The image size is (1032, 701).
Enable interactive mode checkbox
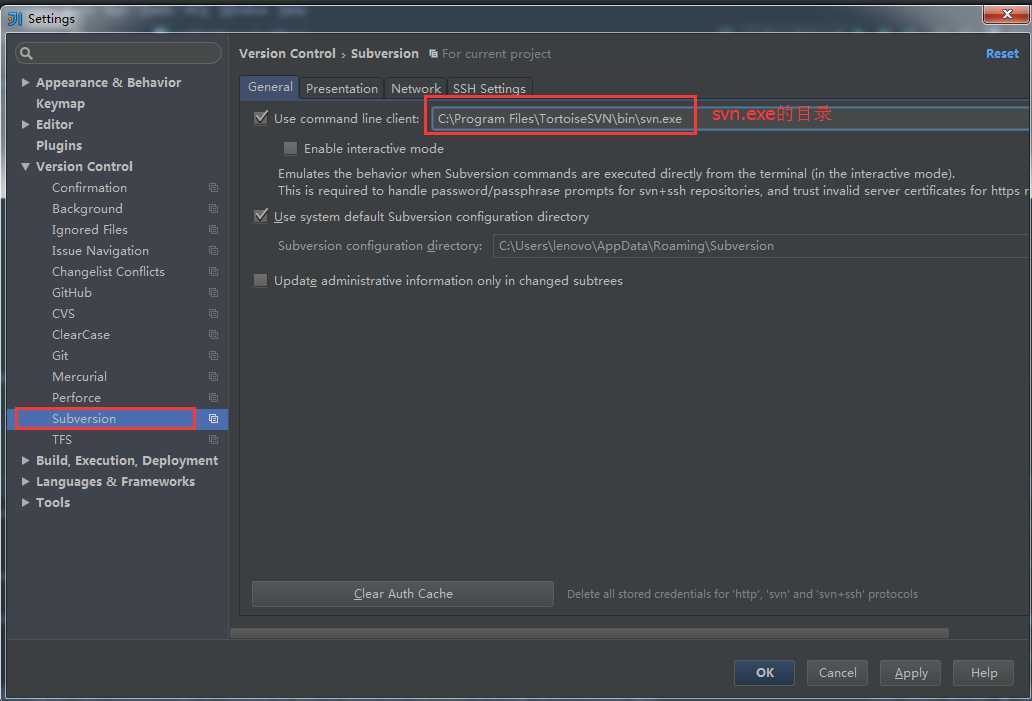(290, 148)
